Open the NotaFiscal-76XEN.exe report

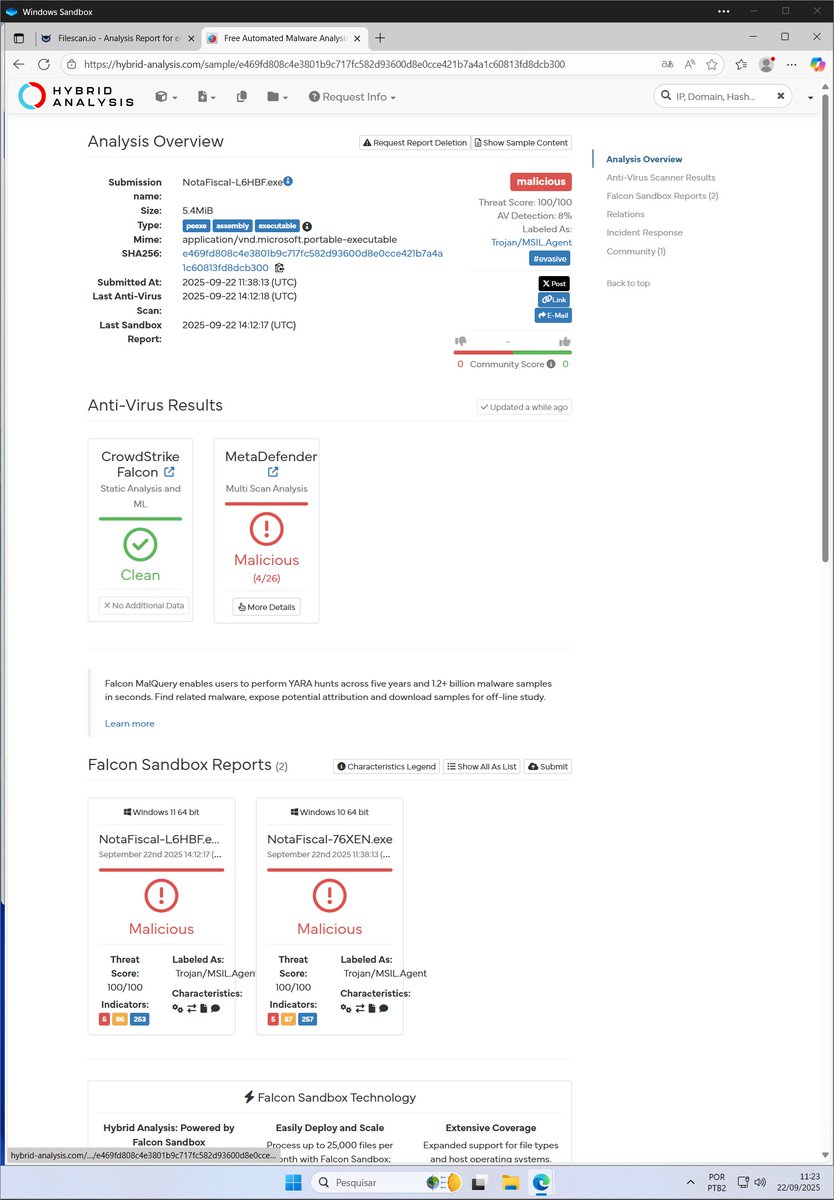(x=330, y=839)
